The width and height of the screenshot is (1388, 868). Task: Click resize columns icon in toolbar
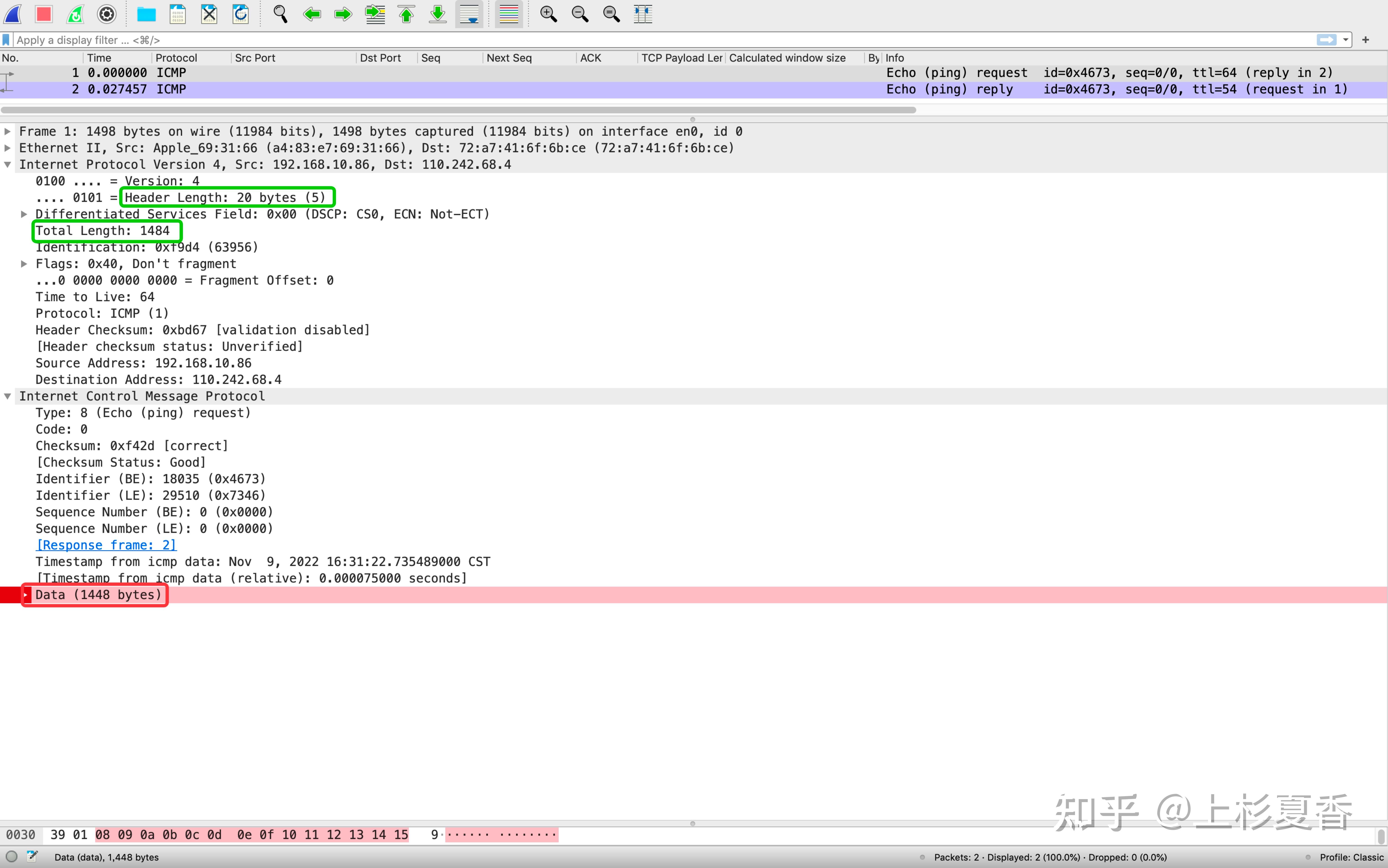click(x=643, y=14)
